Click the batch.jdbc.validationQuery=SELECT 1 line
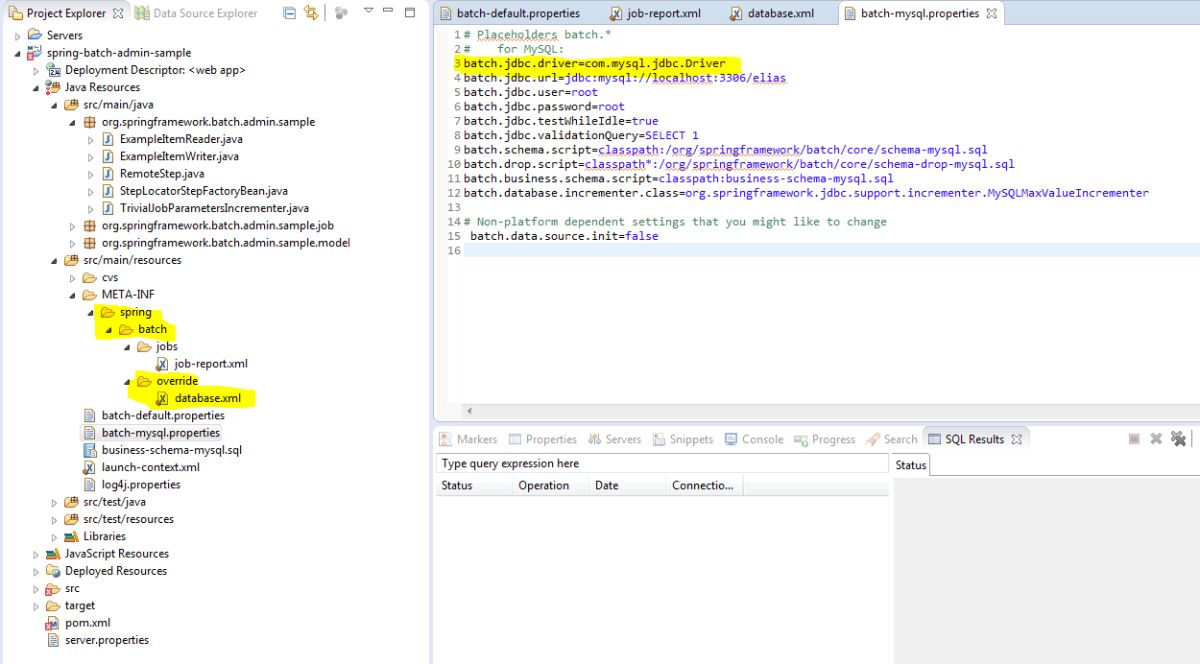Screen dimensions: 1200x664 pos(581,136)
